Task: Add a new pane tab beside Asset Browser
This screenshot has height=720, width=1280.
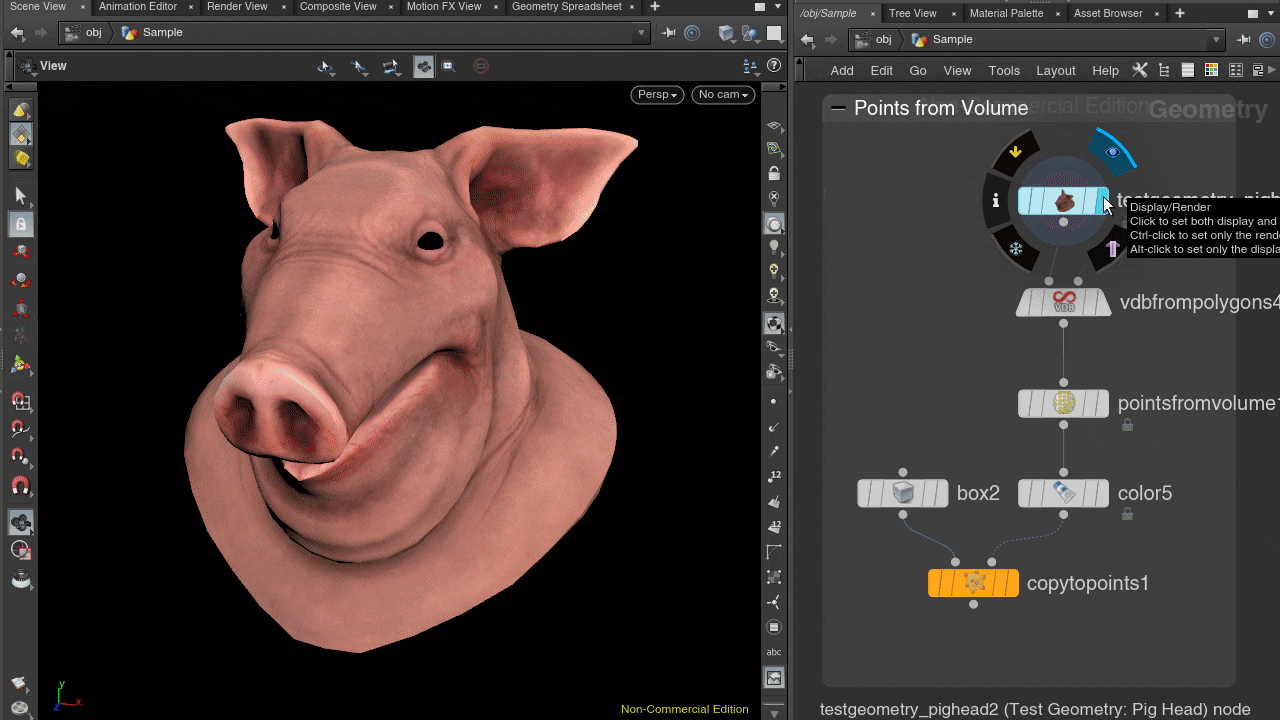Action: point(1180,13)
